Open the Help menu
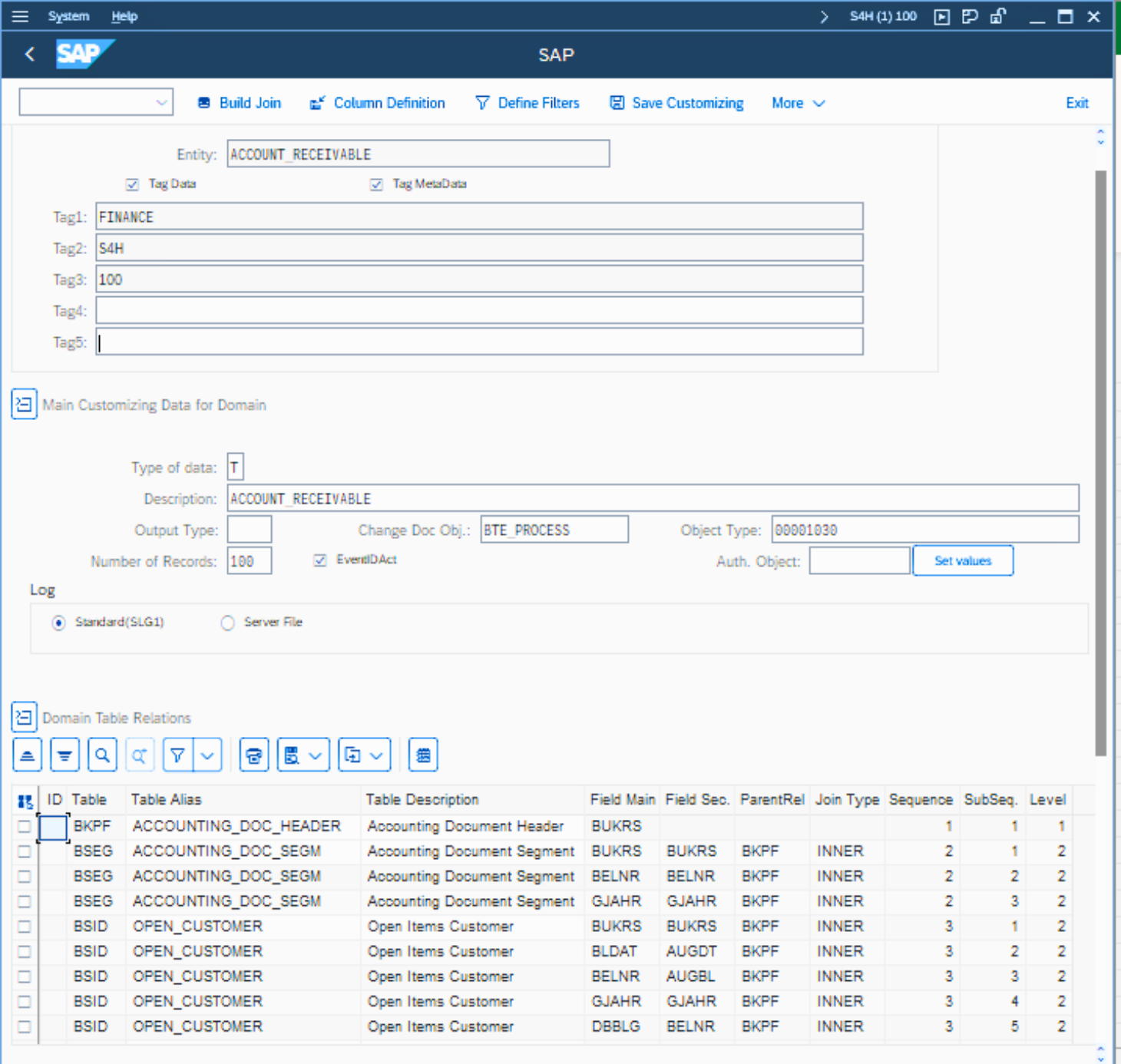 [x=124, y=16]
